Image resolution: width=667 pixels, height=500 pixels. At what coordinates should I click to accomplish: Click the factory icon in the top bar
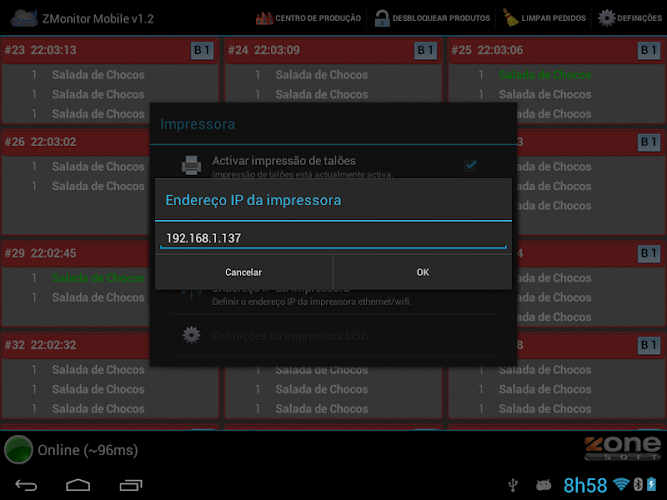pos(264,18)
